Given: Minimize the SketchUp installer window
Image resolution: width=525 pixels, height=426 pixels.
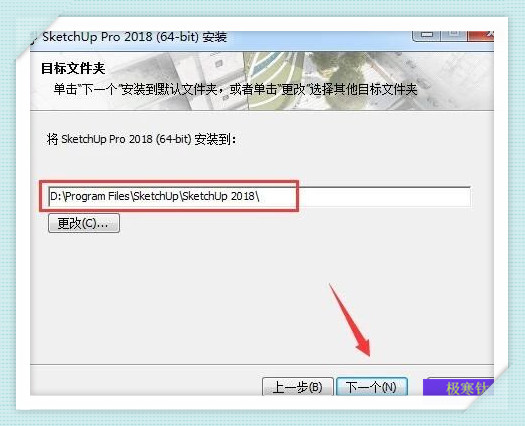Looking at the screenshot, I should [x=427, y=35].
